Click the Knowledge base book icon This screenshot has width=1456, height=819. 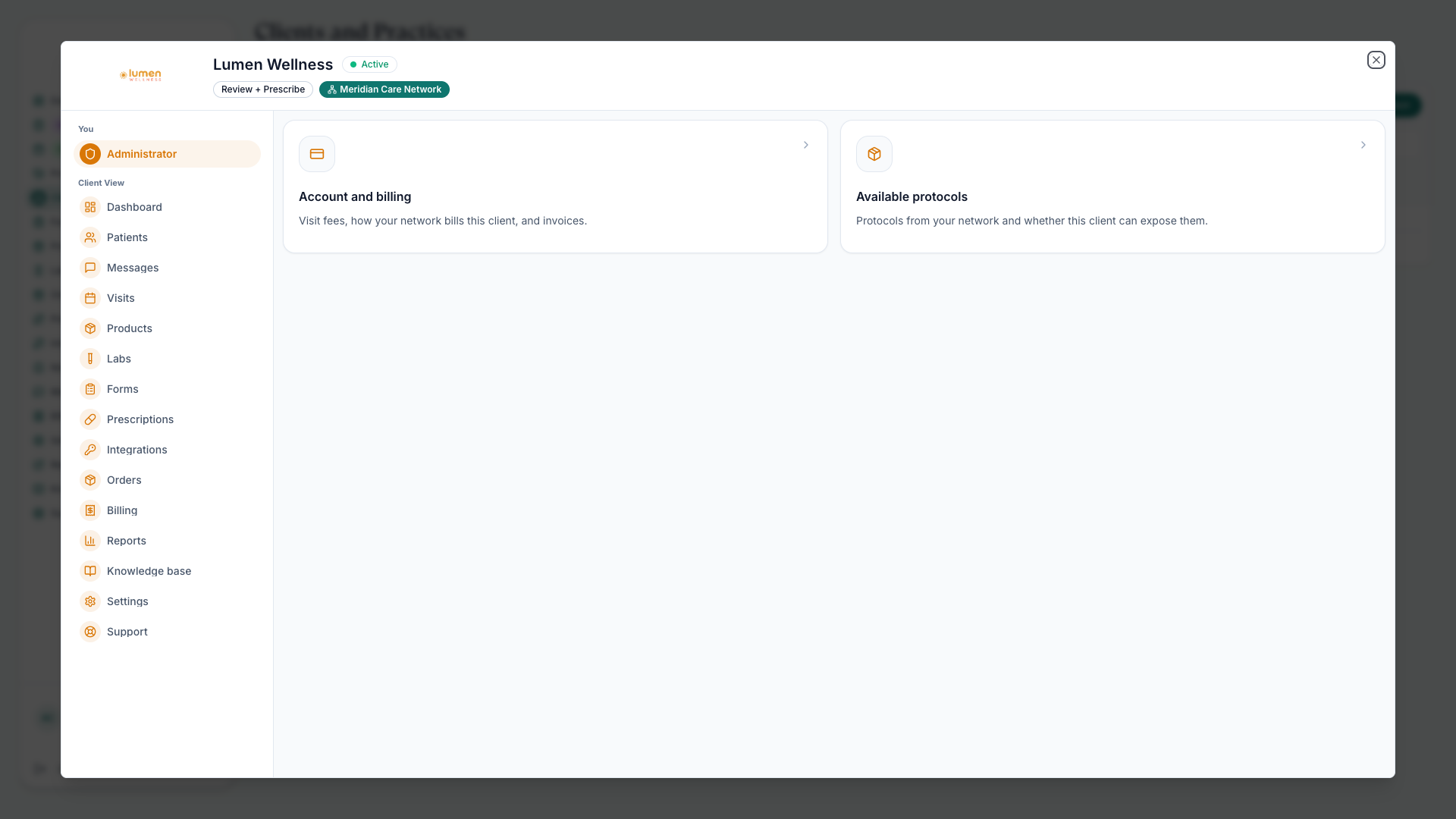coord(90,571)
